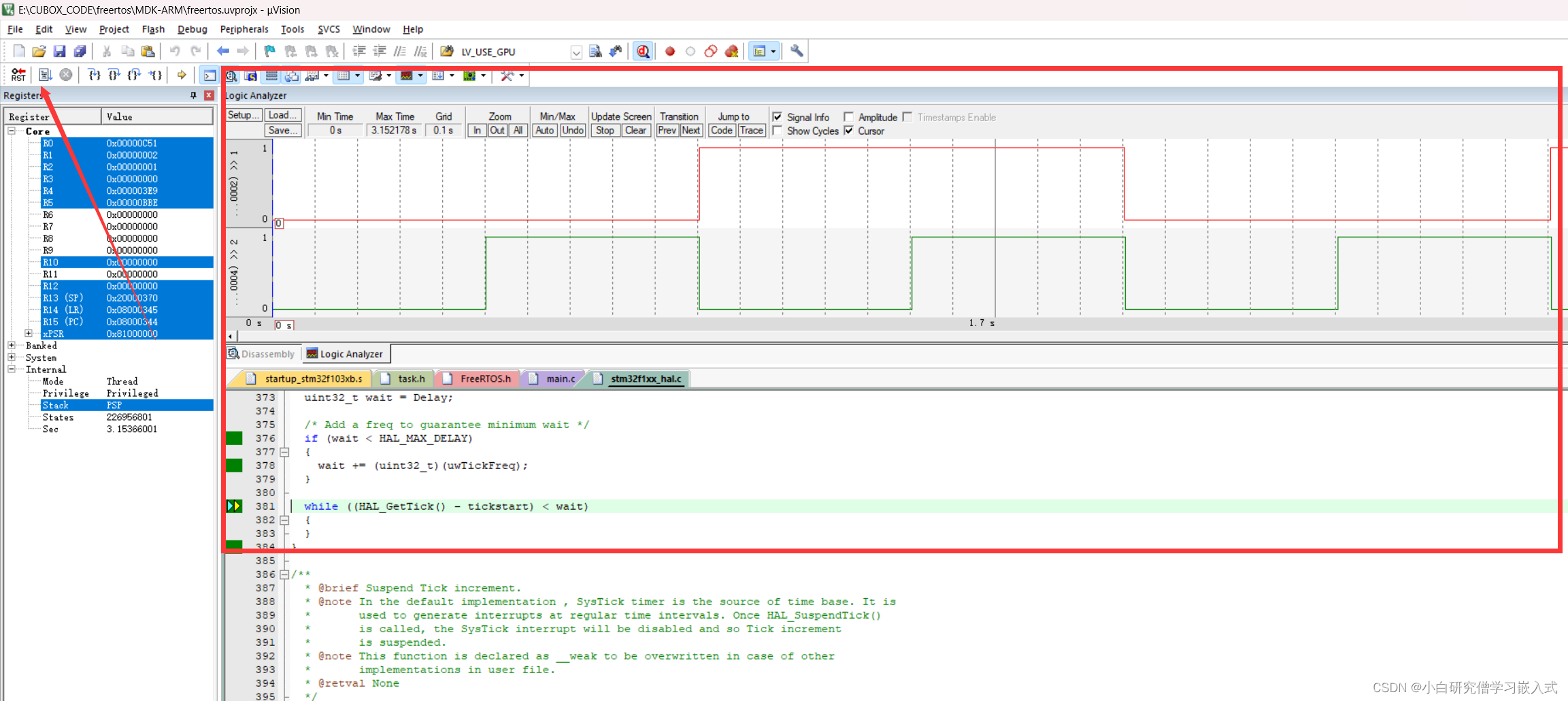1568x701 pixels.
Task: Enable the Amplitude checkbox
Action: (x=848, y=117)
